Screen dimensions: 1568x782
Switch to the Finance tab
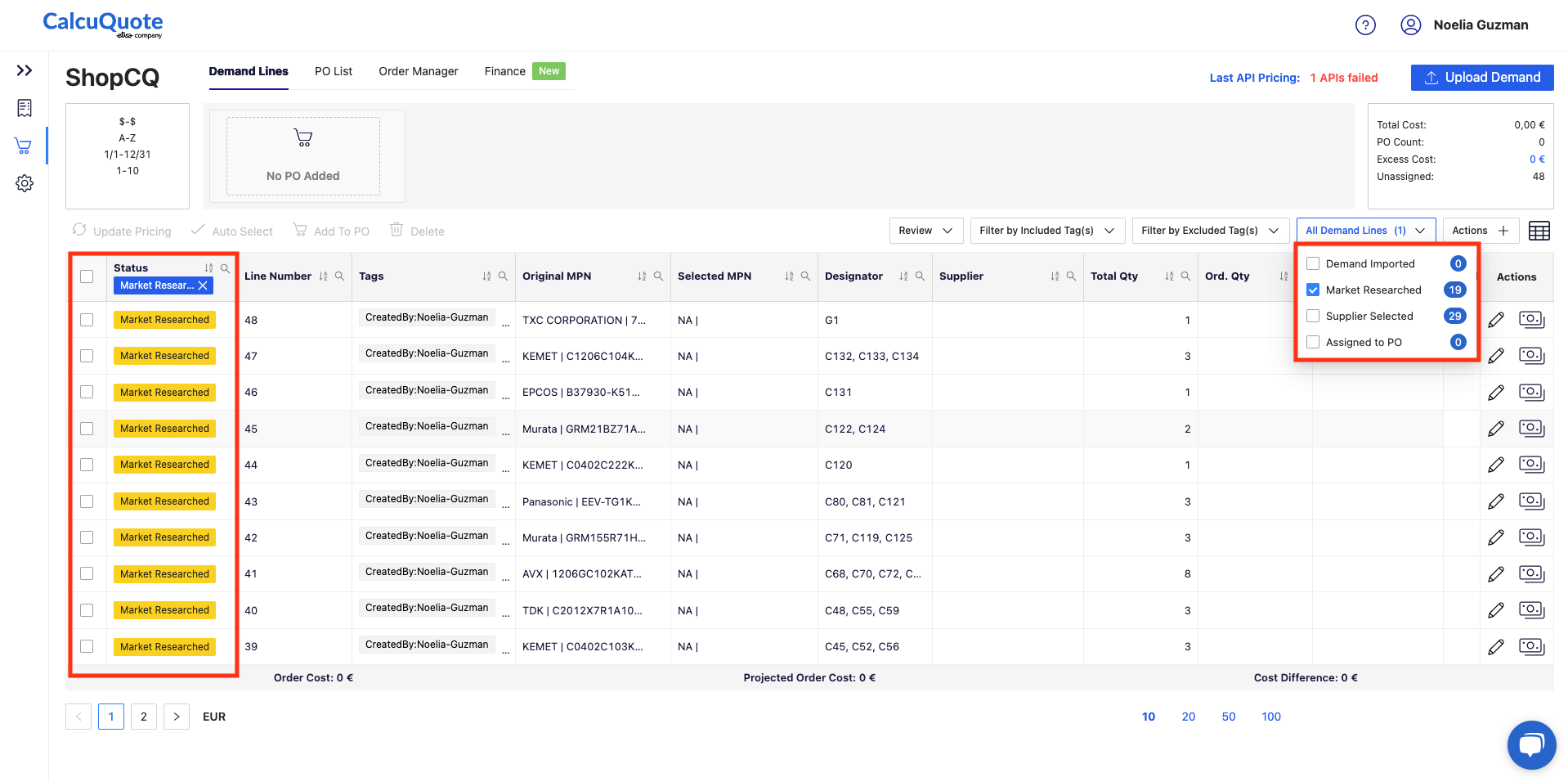coord(505,71)
